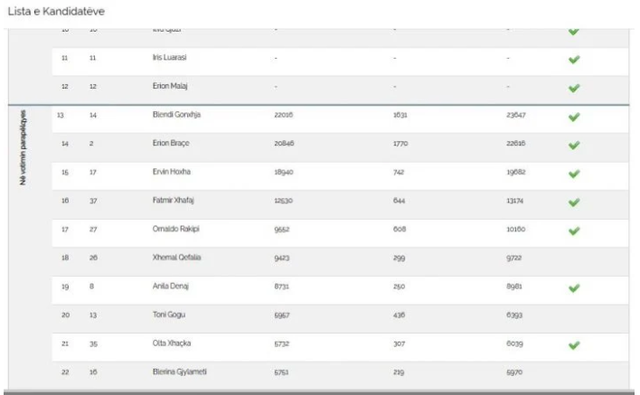
Task: Click the green checkmark for Ervin Hoxha
Action: click(574, 174)
